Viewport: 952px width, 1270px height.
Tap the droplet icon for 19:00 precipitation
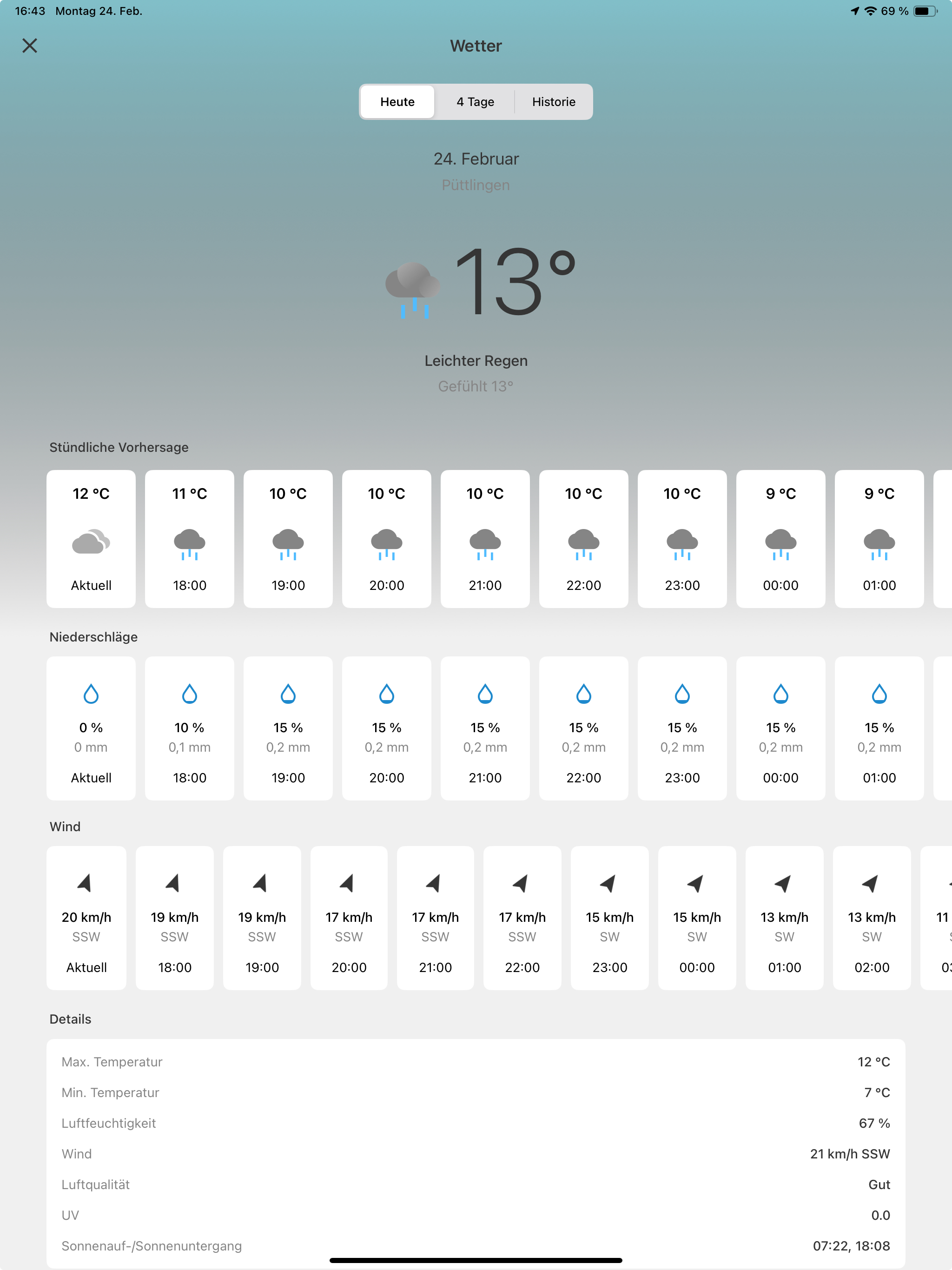click(288, 694)
